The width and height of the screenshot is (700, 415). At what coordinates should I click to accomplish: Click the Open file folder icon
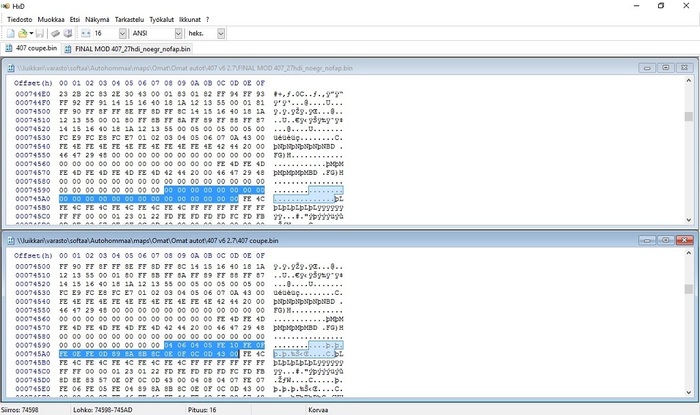pyautogui.click(x=21, y=33)
